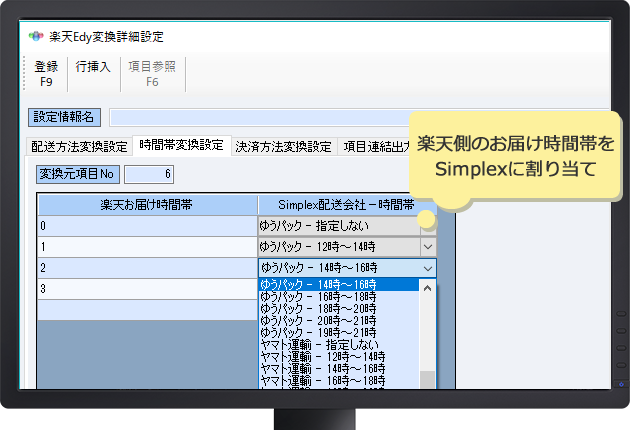Switch to the 項目連結出力 tab
630x430 pixels.
(374, 147)
